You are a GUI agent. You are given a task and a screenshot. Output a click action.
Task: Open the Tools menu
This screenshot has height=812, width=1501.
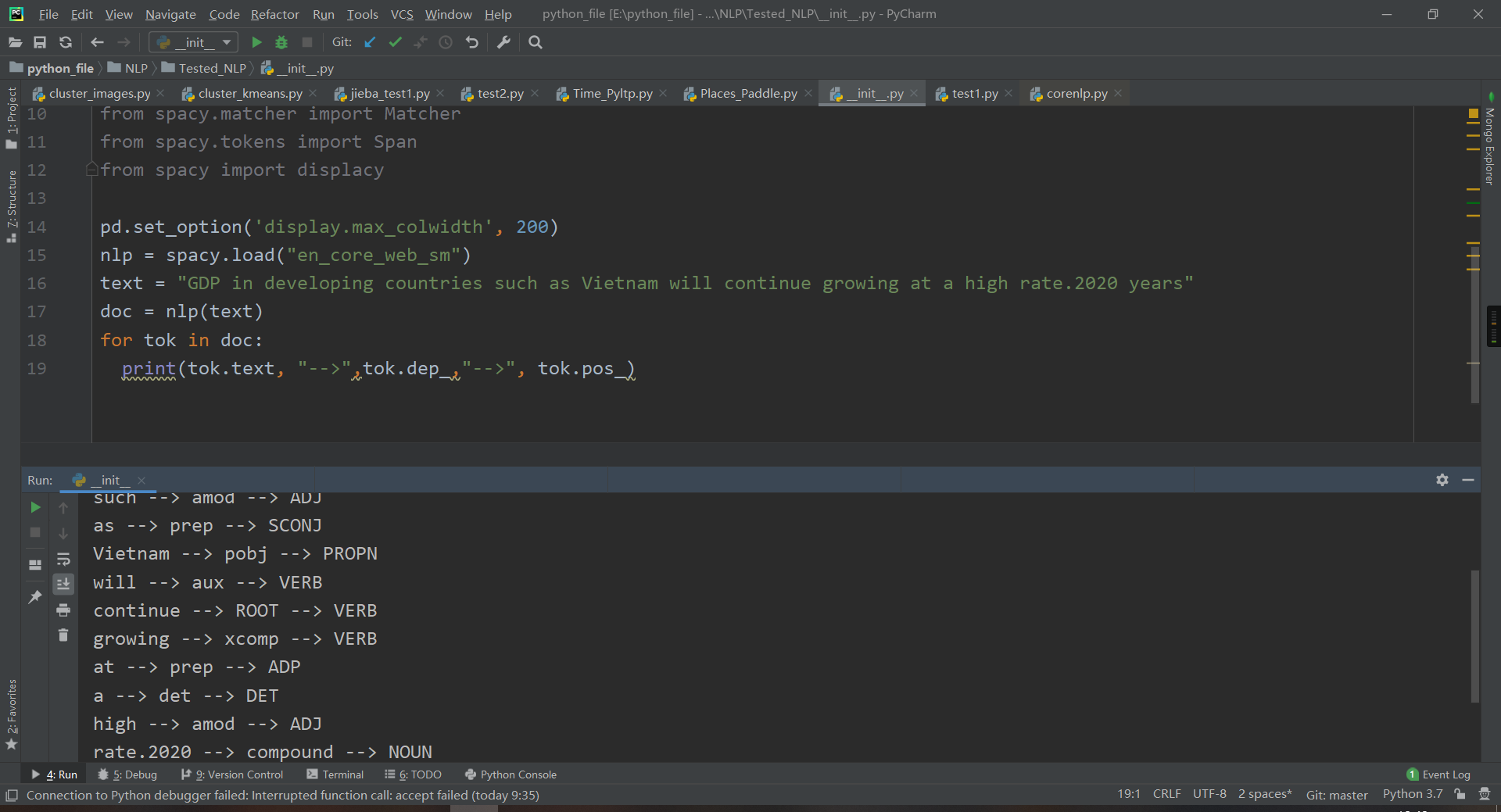click(x=362, y=14)
